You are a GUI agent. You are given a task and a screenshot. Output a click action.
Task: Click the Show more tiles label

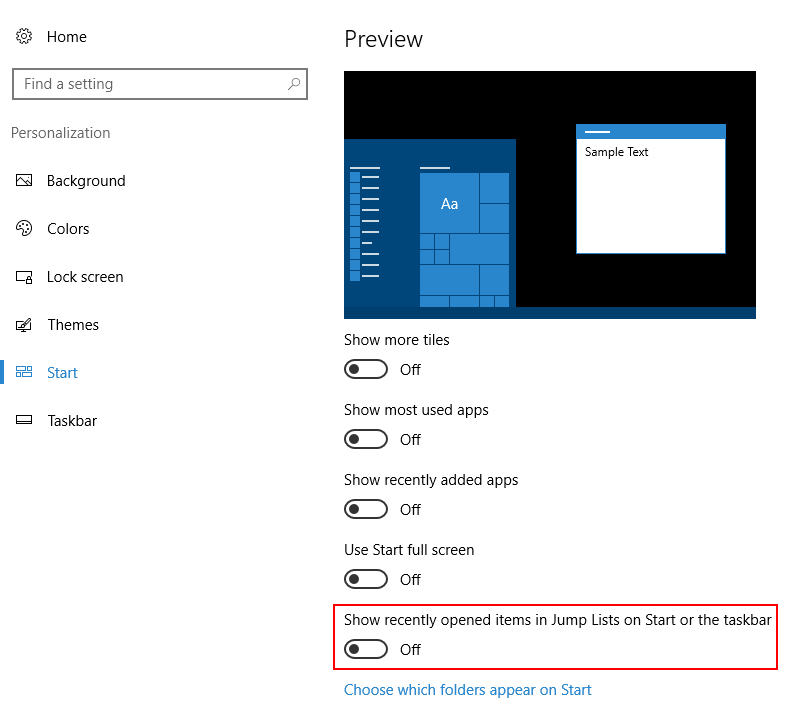pos(396,340)
